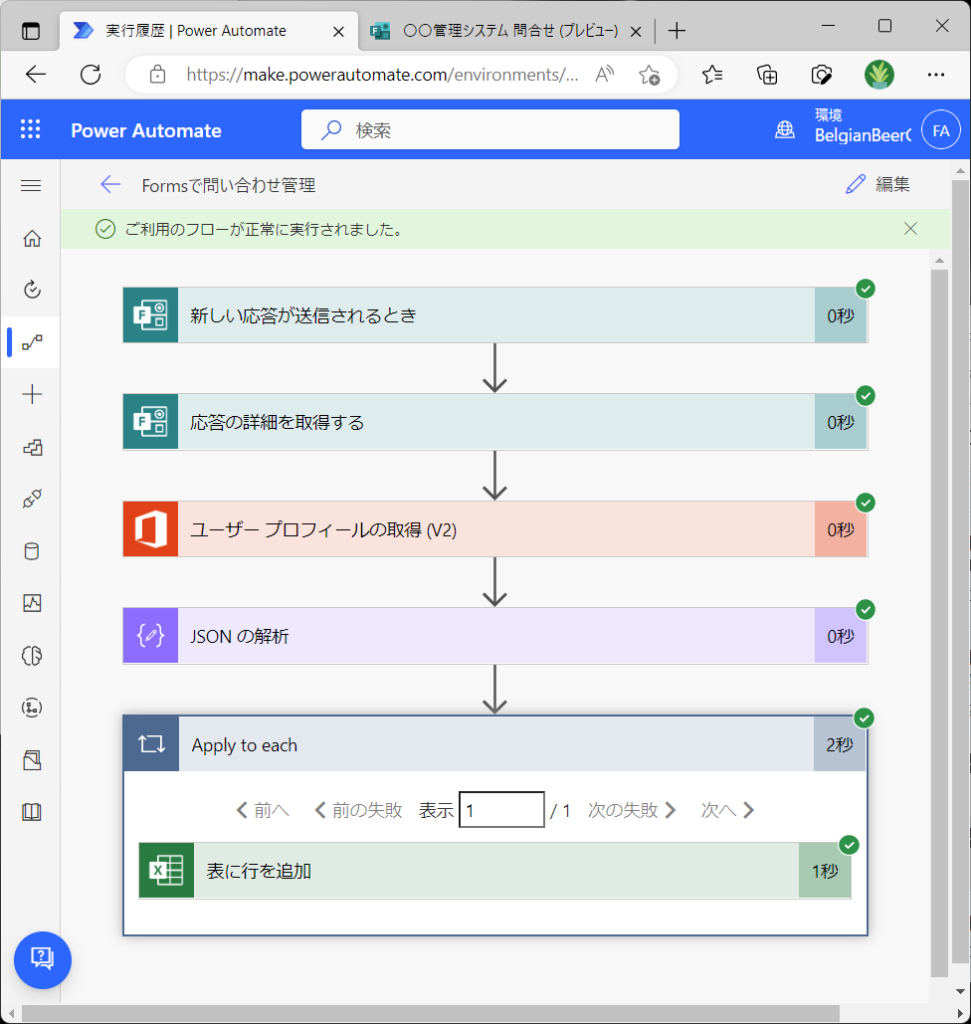Open My flows icon in sidebar

pyautogui.click(x=32, y=342)
